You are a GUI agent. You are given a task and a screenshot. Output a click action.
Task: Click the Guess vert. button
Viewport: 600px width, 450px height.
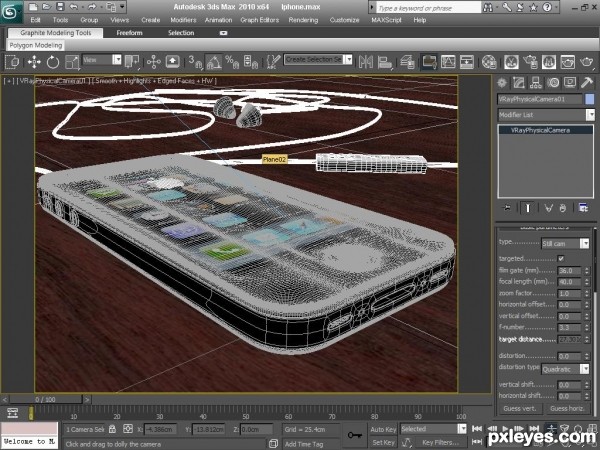(x=520, y=409)
